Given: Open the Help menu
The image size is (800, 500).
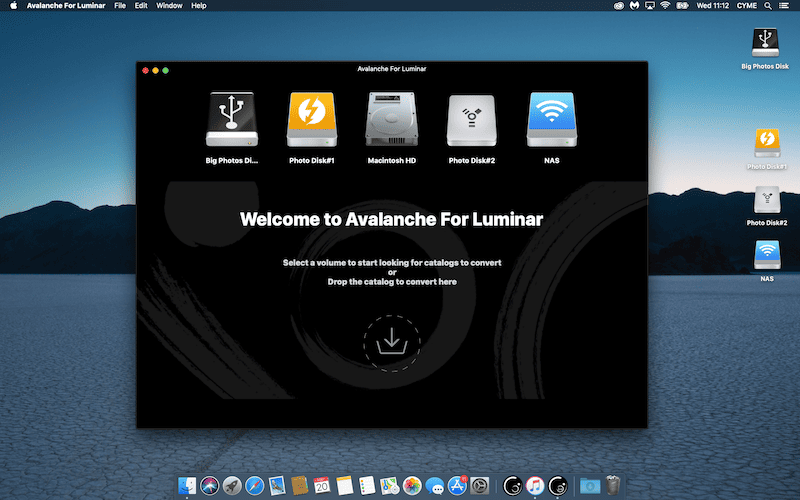Looking at the screenshot, I should (x=198, y=6).
